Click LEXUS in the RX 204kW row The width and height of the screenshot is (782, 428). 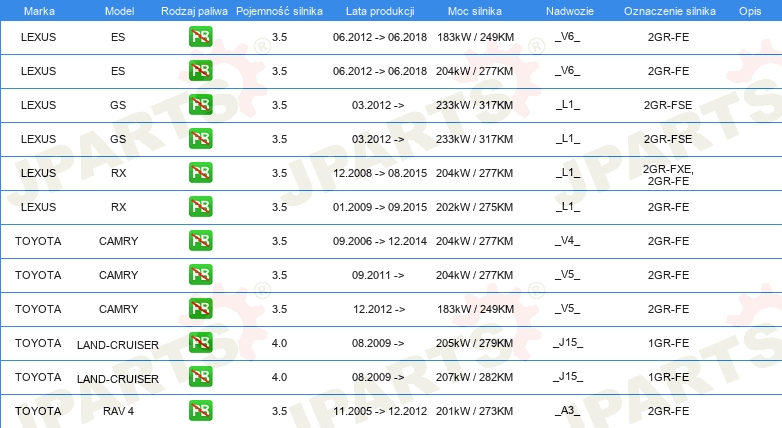point(38,173)
